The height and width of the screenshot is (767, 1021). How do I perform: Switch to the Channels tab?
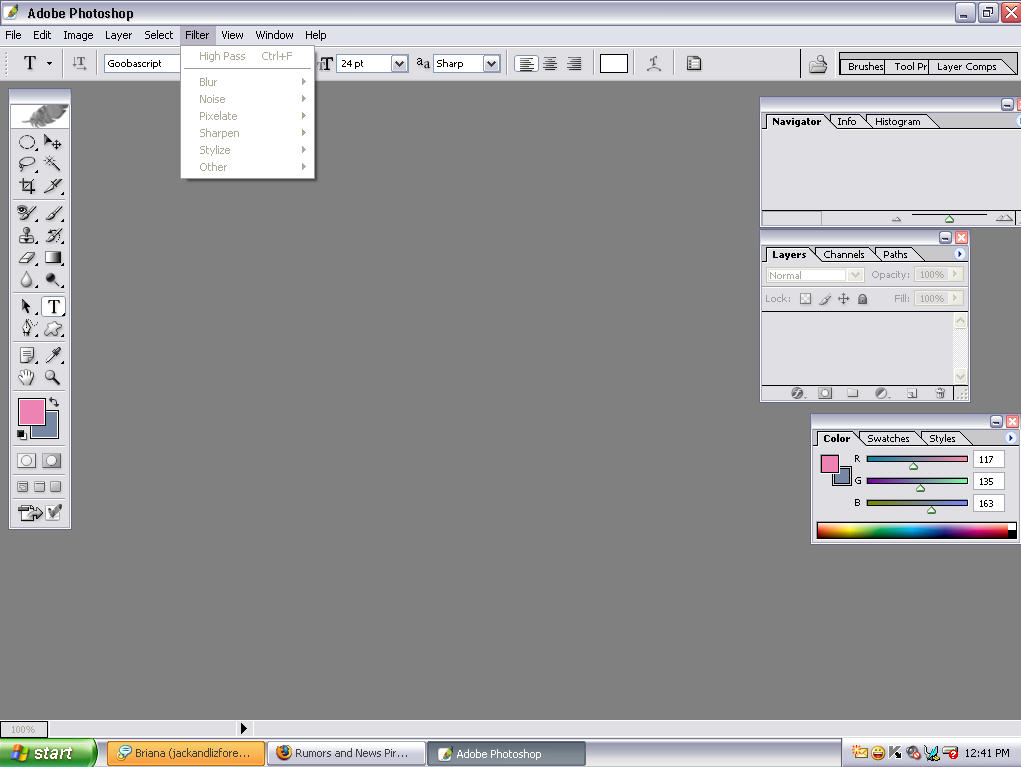pos(844,255)
